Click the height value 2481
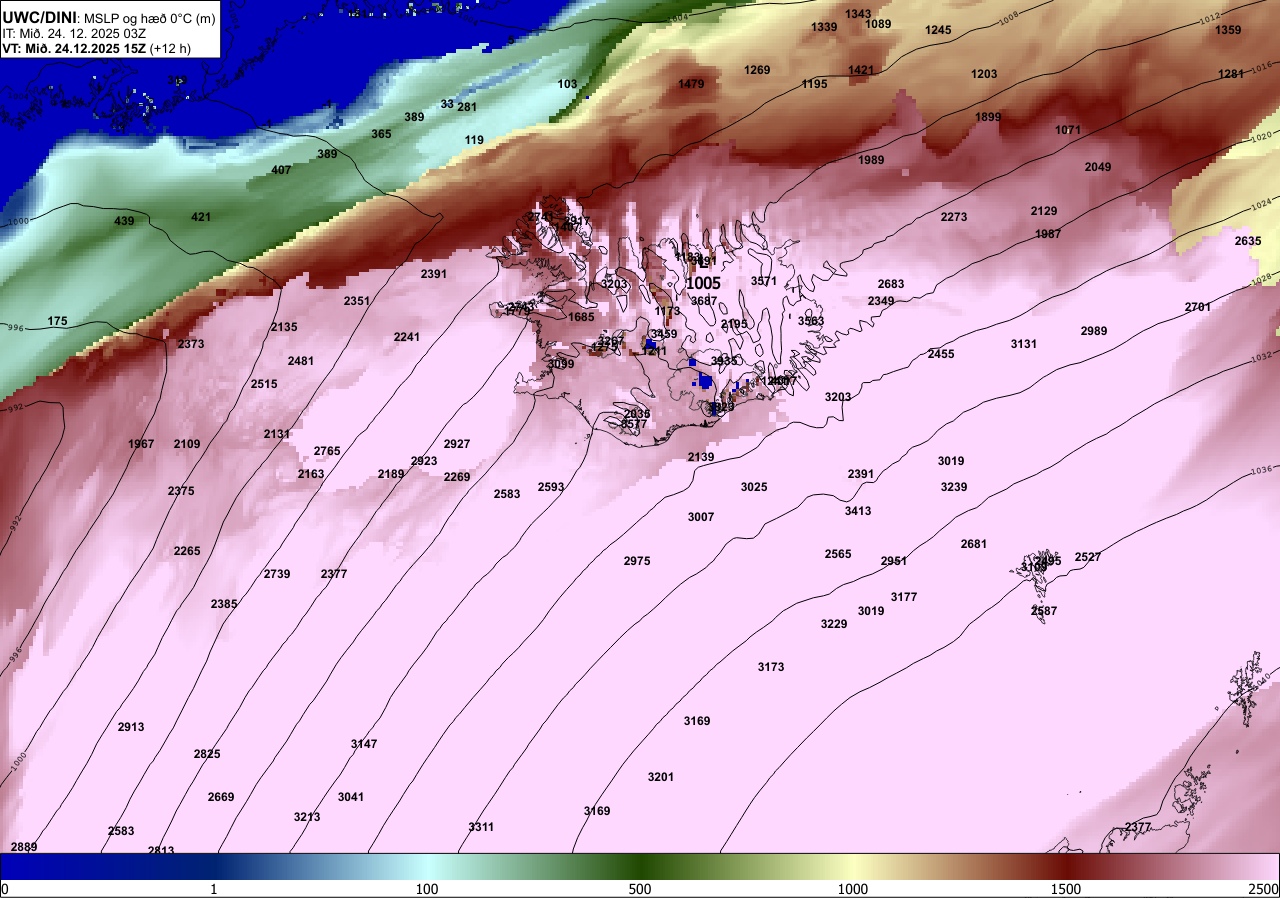This screenshot has width=1280, height=898. click(x=301, y=361)
